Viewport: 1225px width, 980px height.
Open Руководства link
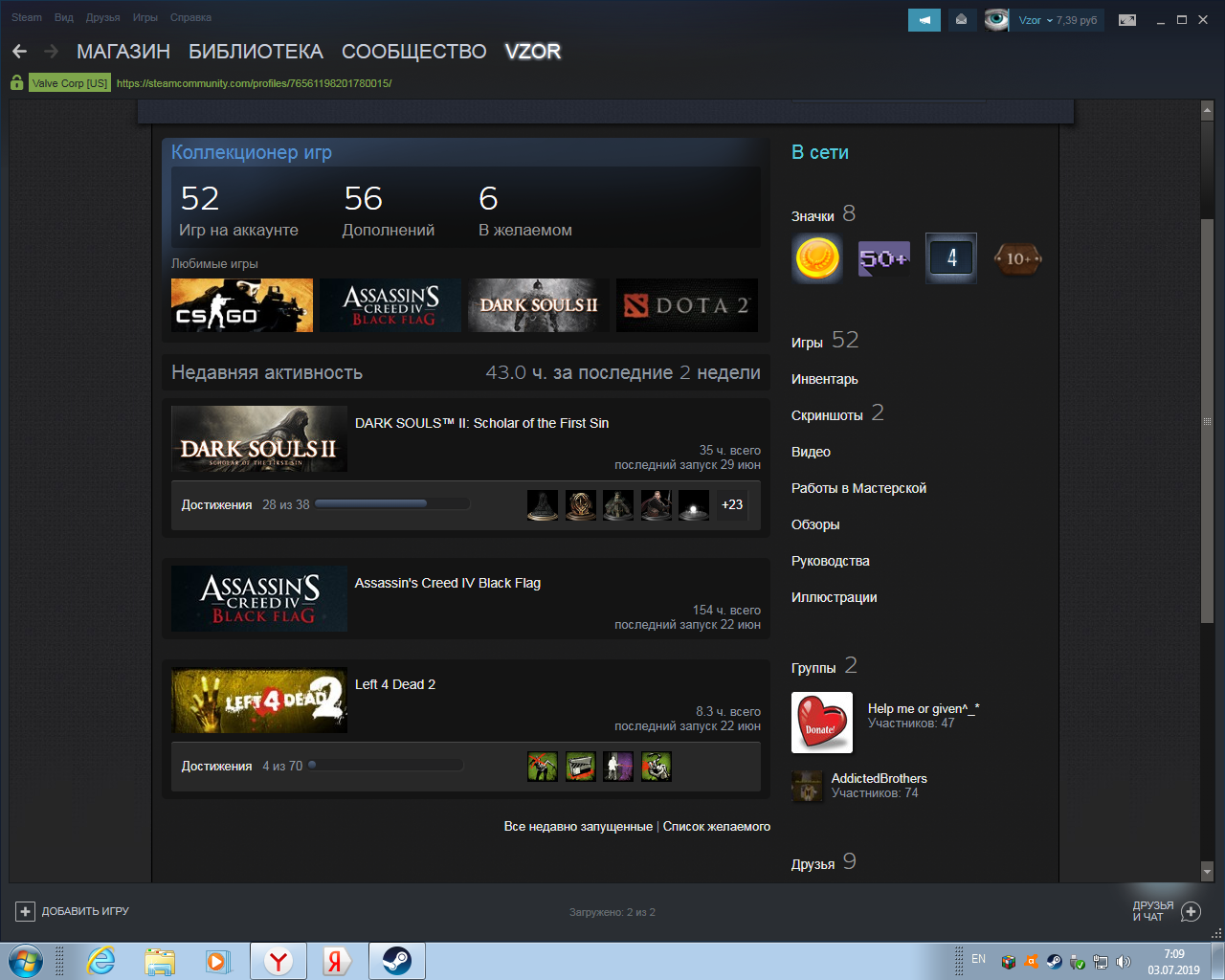[x=831, y=561]
